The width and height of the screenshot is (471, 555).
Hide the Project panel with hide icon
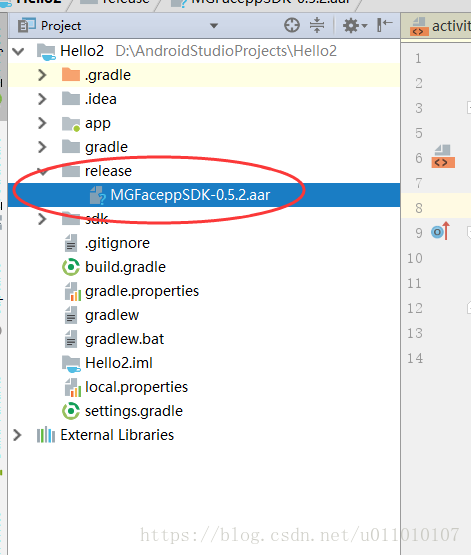pos(385,25)
